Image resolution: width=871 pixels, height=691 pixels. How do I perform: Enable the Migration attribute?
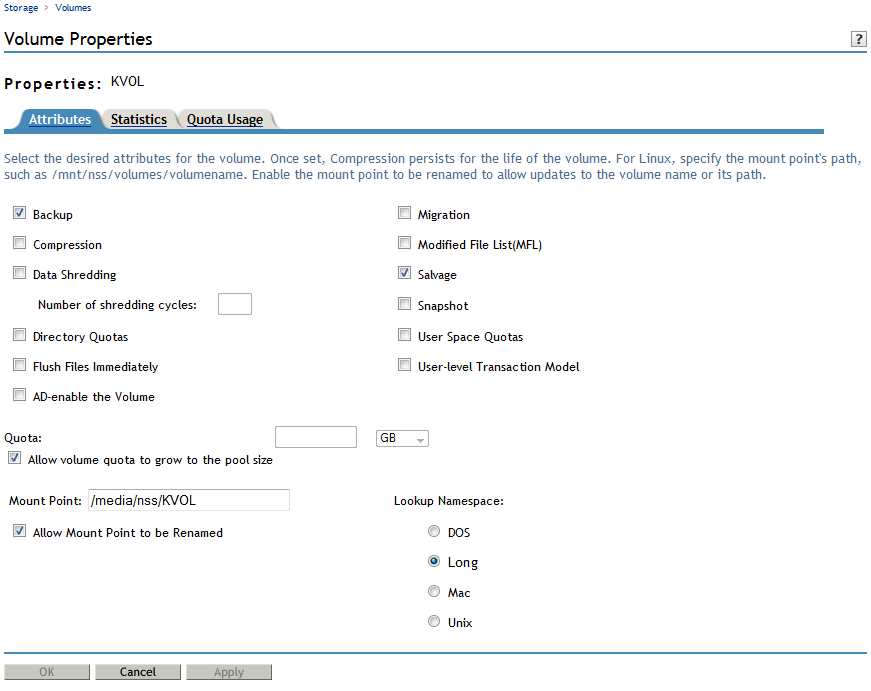pos(404,212)
